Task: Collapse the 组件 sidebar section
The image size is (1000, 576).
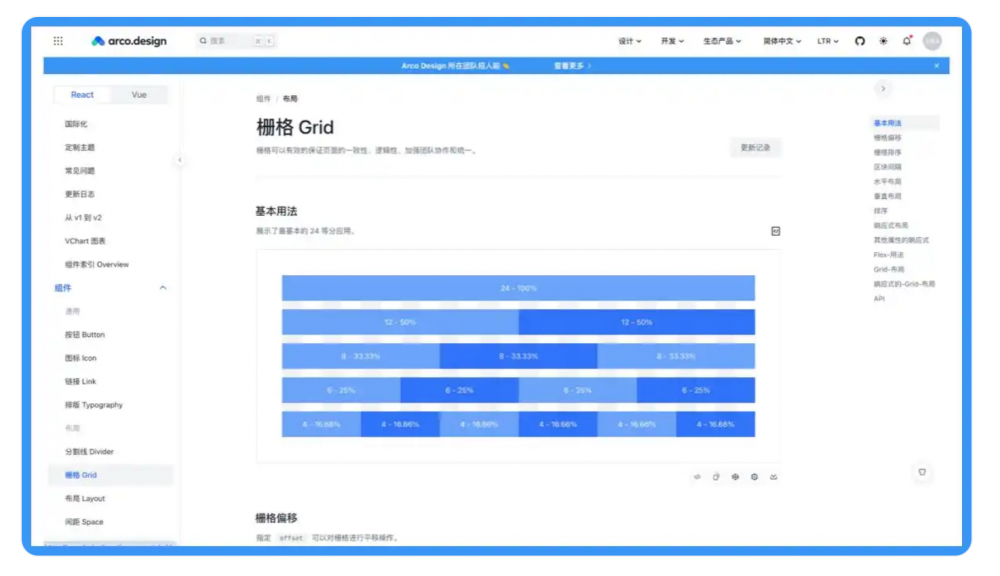Action: click(163, 288)
